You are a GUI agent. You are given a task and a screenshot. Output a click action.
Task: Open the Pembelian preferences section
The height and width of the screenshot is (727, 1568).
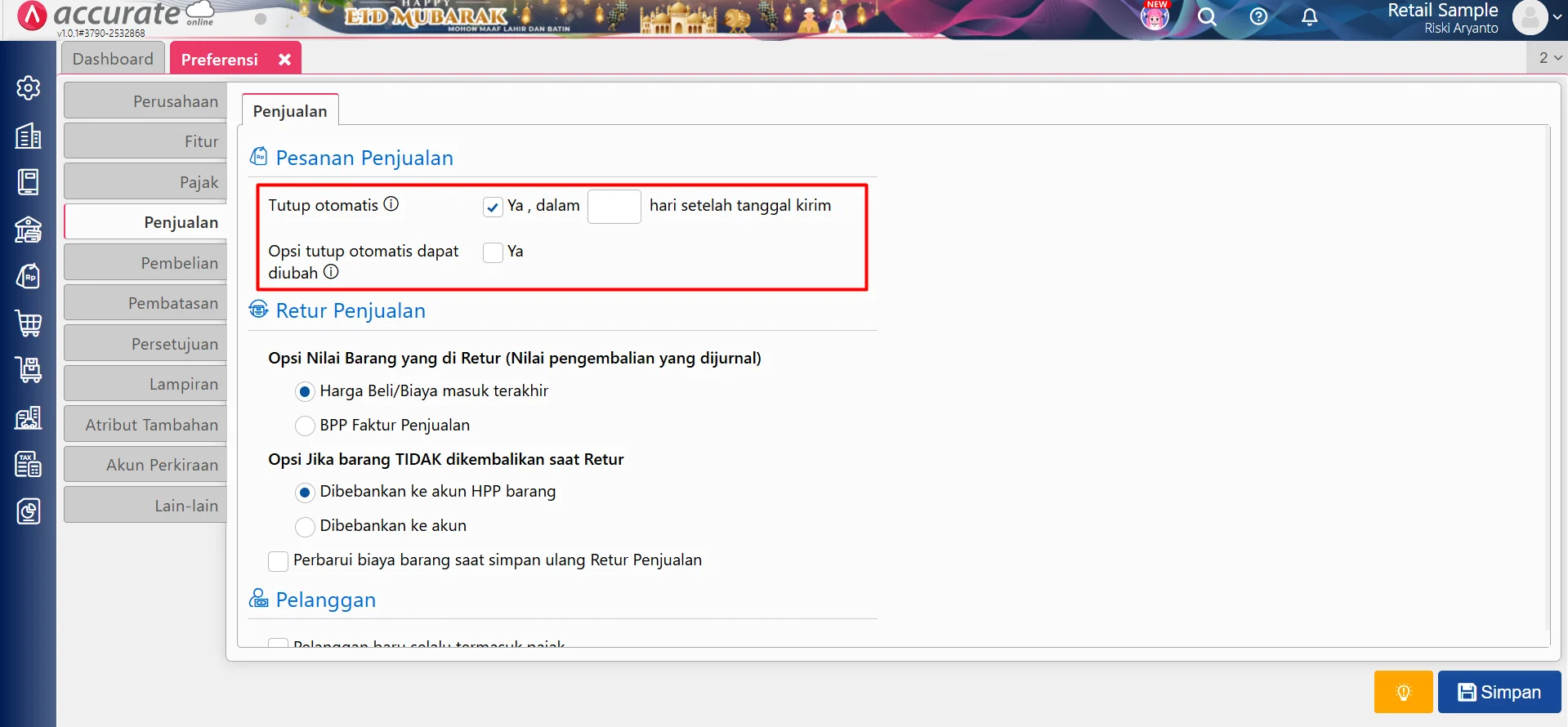click(145, 263)
